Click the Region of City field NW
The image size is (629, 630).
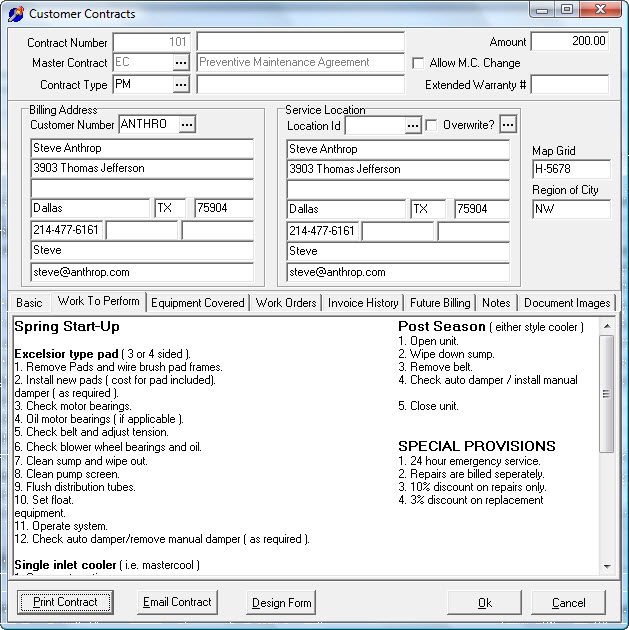pos(571,209)
